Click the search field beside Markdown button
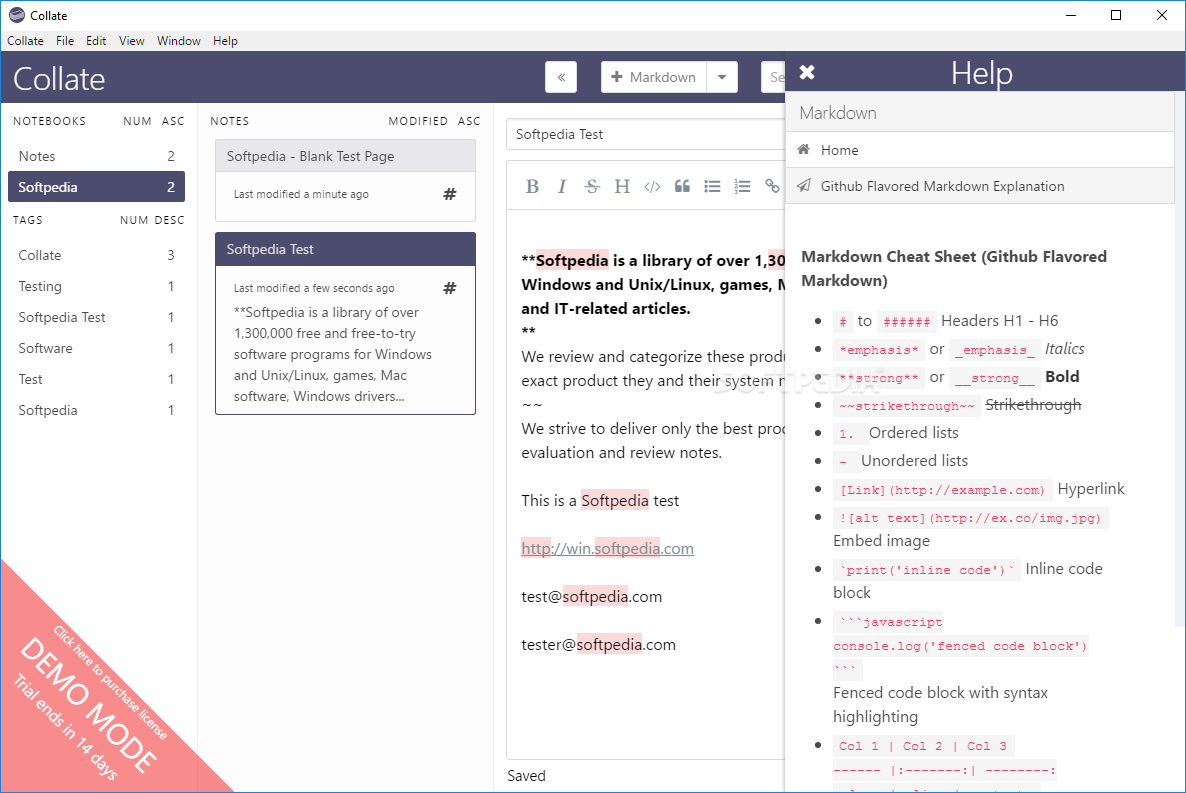 click(773, 77)
